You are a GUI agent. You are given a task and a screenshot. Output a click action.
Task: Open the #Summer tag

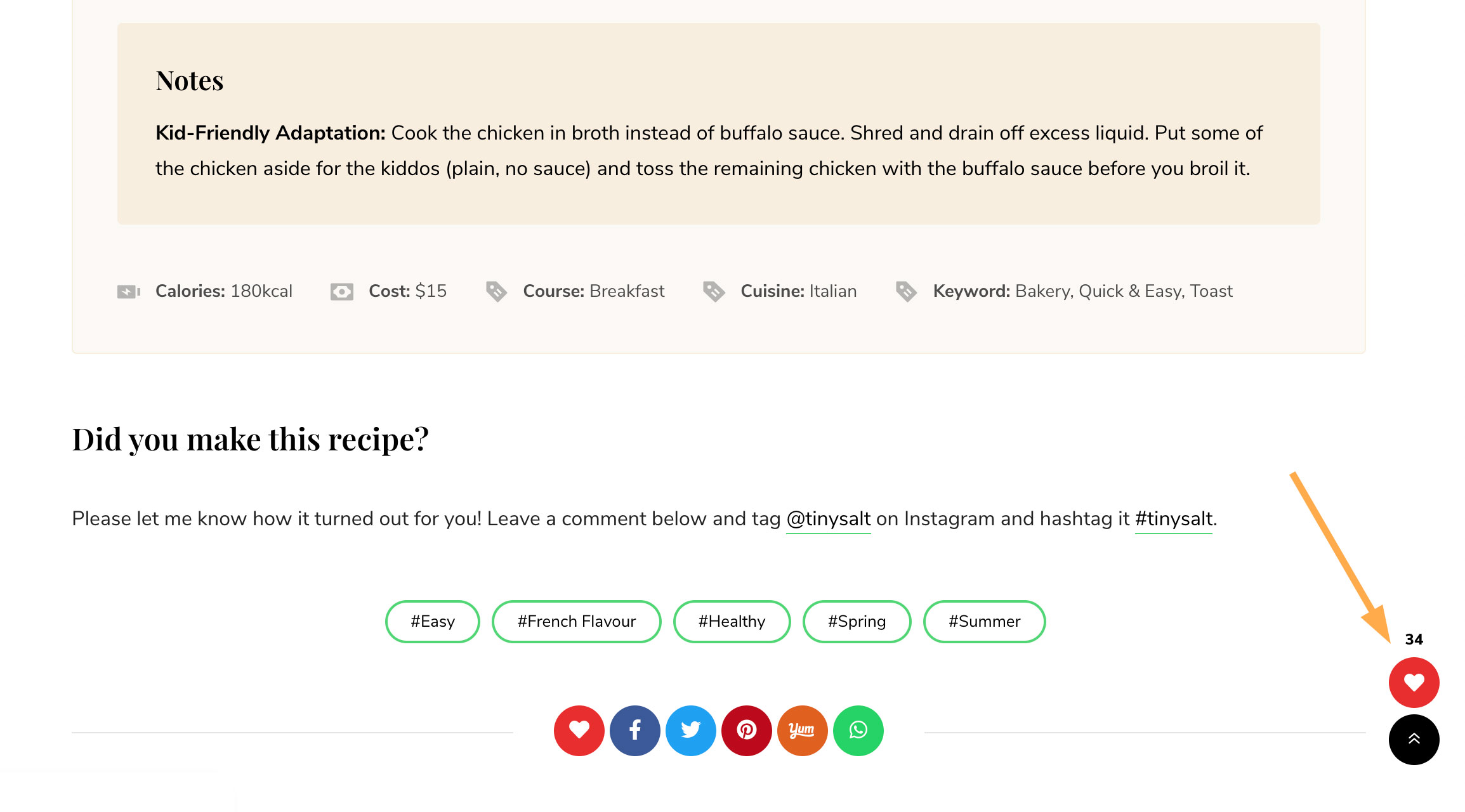(984, 621)
